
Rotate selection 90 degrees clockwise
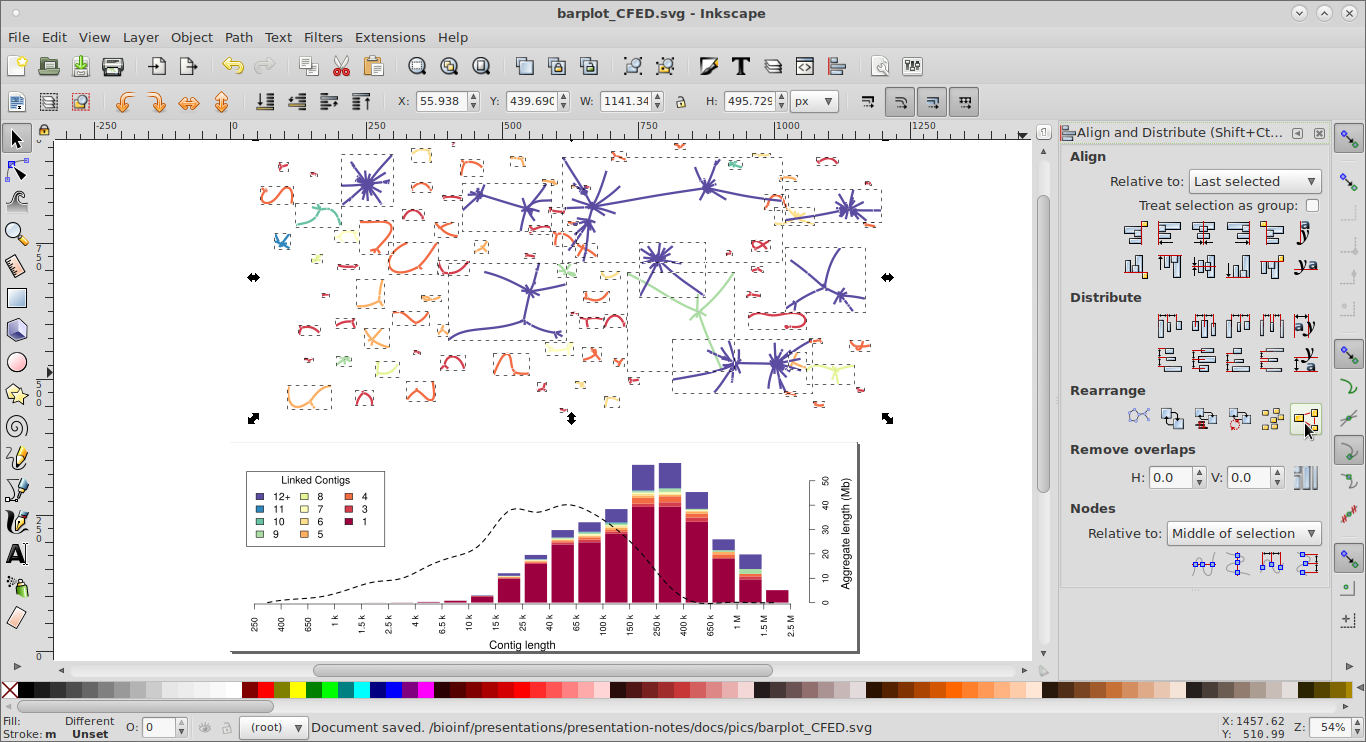[x=157, y=102]
